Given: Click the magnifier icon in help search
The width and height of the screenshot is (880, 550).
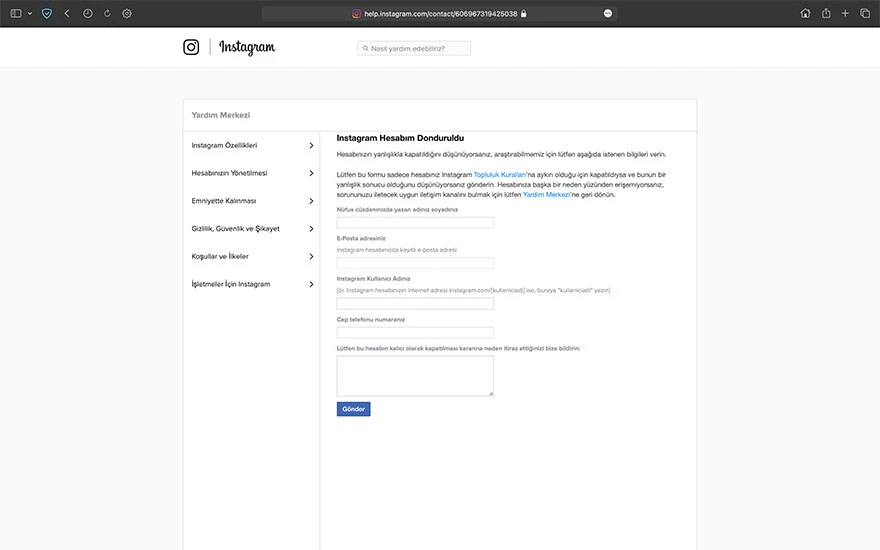Looking at the screenshot, I should [365, 48].
